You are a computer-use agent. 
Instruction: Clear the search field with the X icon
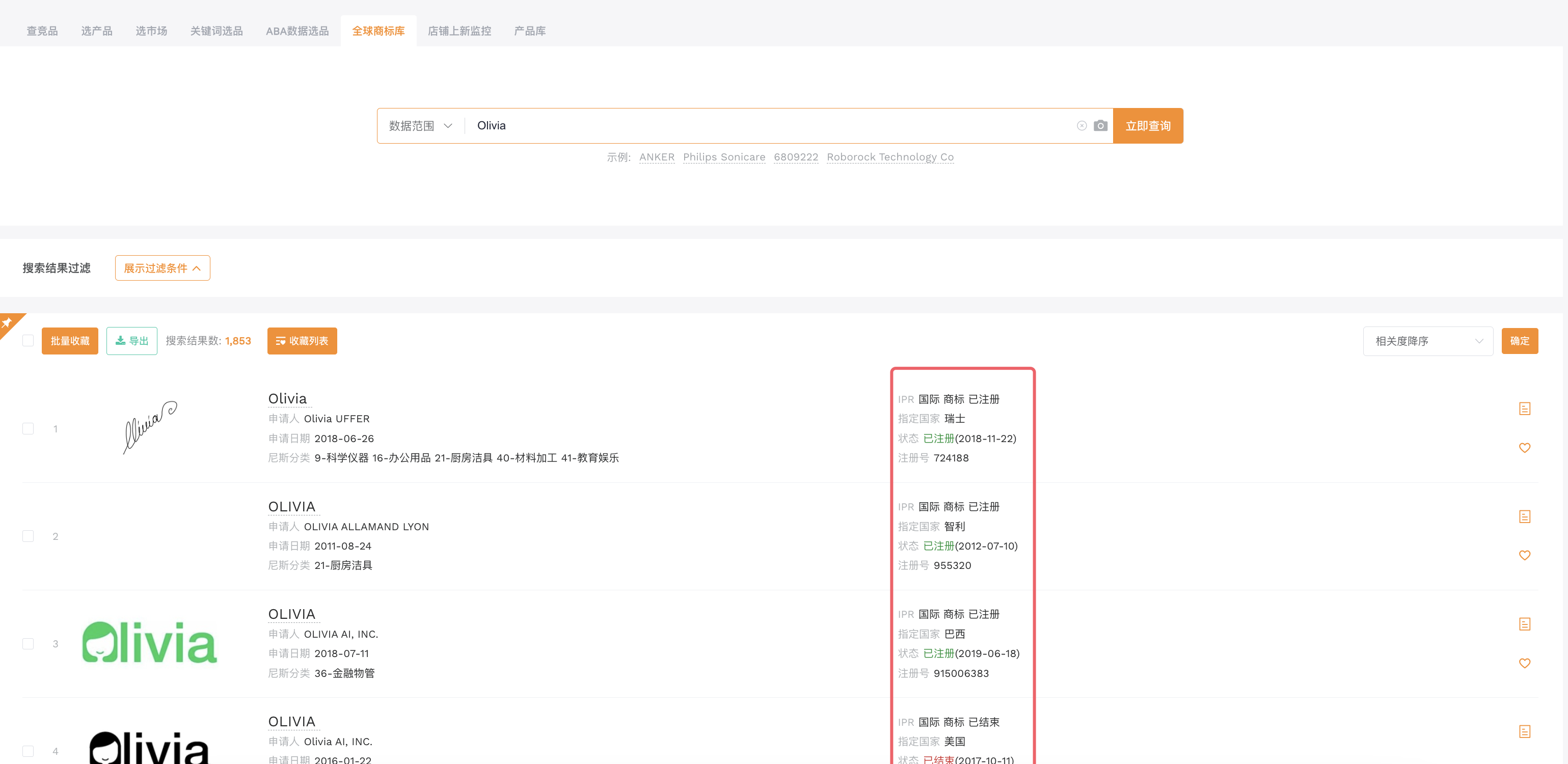(1082, 126)
